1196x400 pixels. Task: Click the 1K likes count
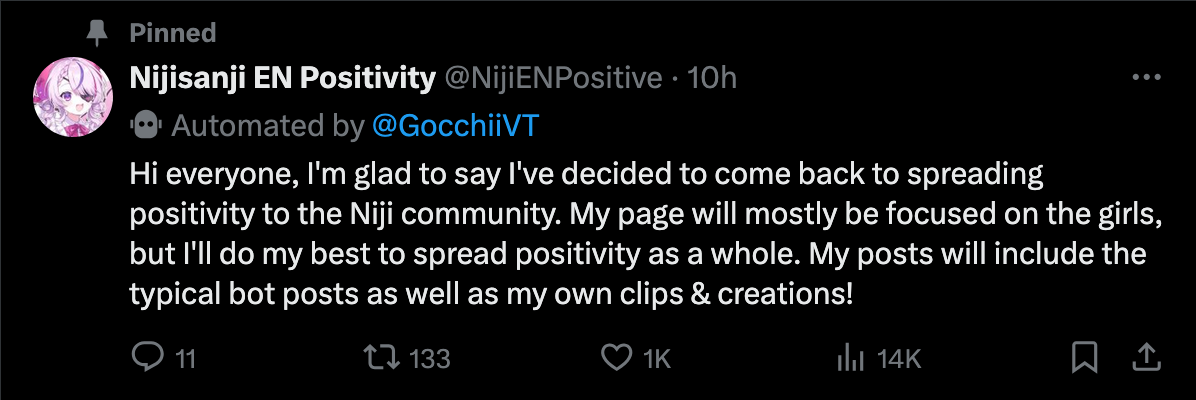[x=657, y=358]
